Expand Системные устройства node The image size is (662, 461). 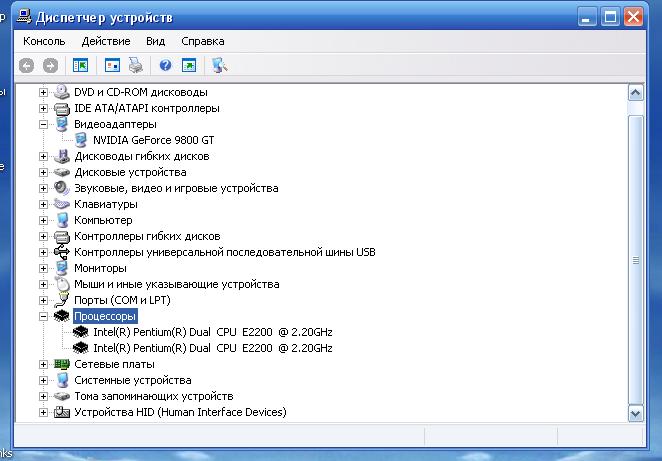pos(43,380)
